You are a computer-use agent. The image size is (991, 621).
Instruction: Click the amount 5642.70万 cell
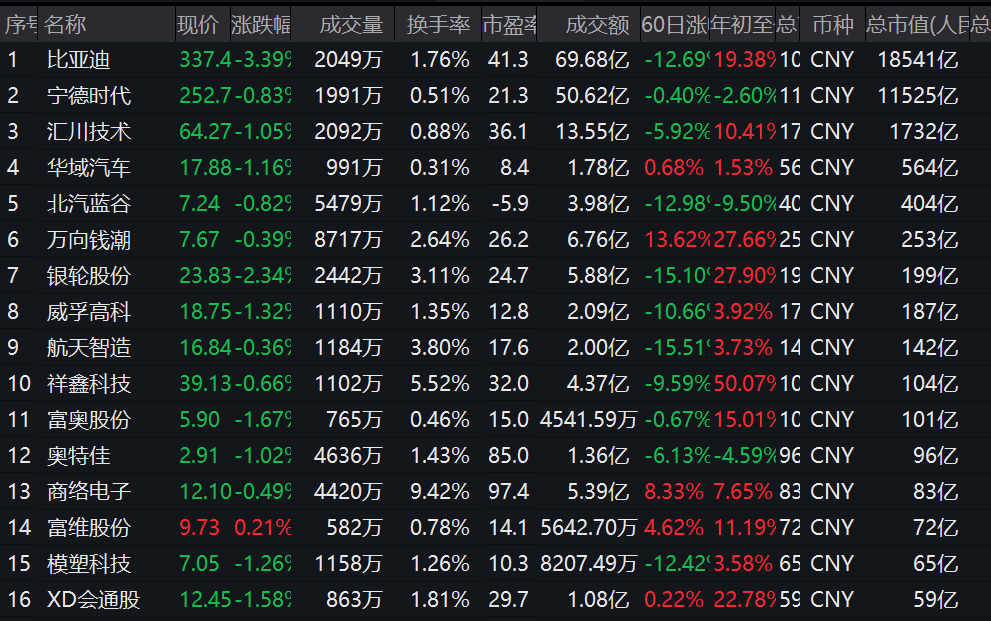588,528
